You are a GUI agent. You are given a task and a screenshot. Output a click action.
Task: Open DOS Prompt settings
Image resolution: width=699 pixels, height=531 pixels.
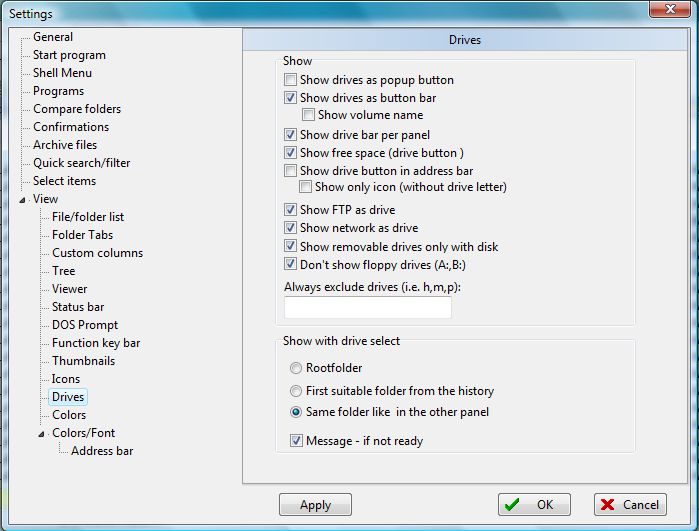(x=85, y=325)
